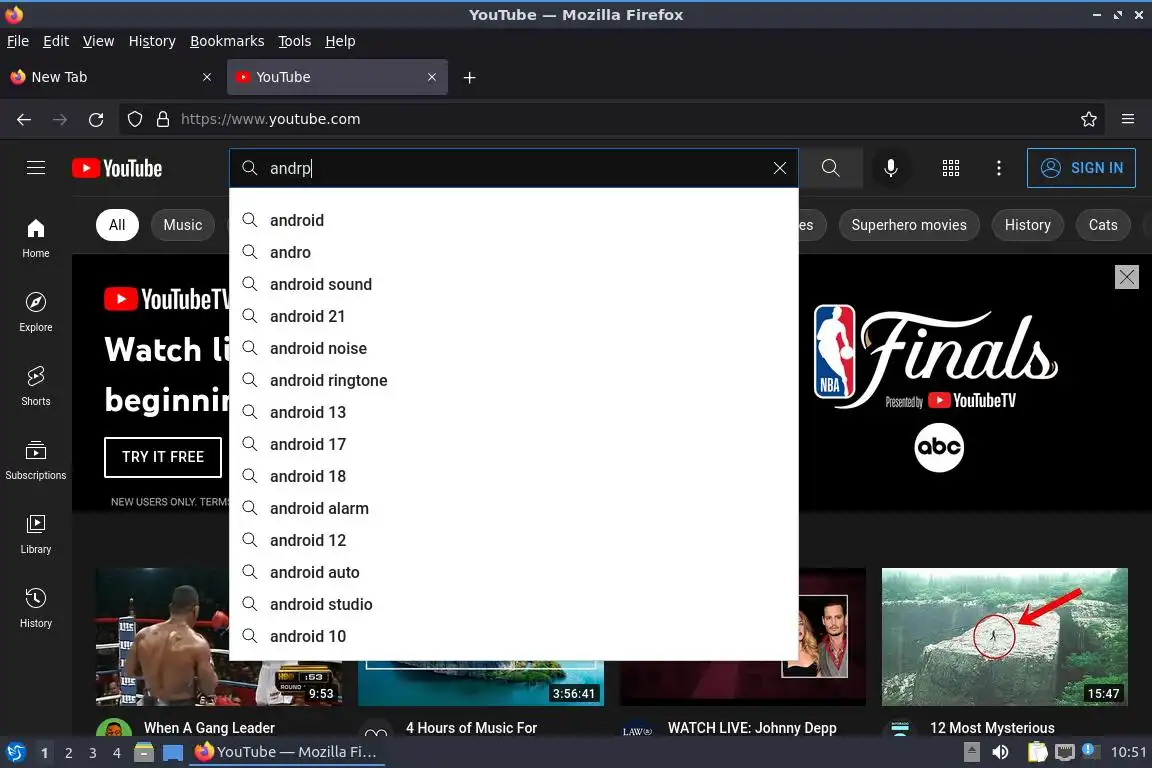The image size is (1152, 768).
Task: Click the TRY IT FREE button
Action: pyautogui.click(x=163, y=457)
